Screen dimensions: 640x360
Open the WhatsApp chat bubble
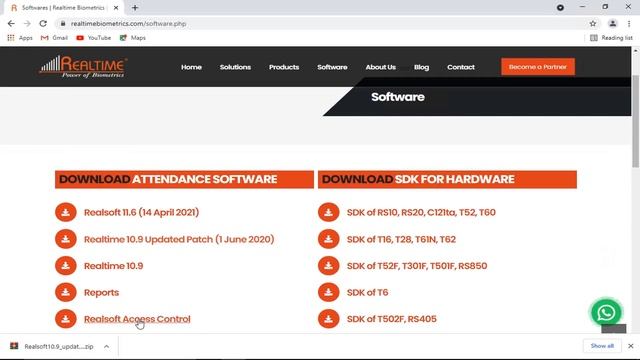(x=606, y=313)
